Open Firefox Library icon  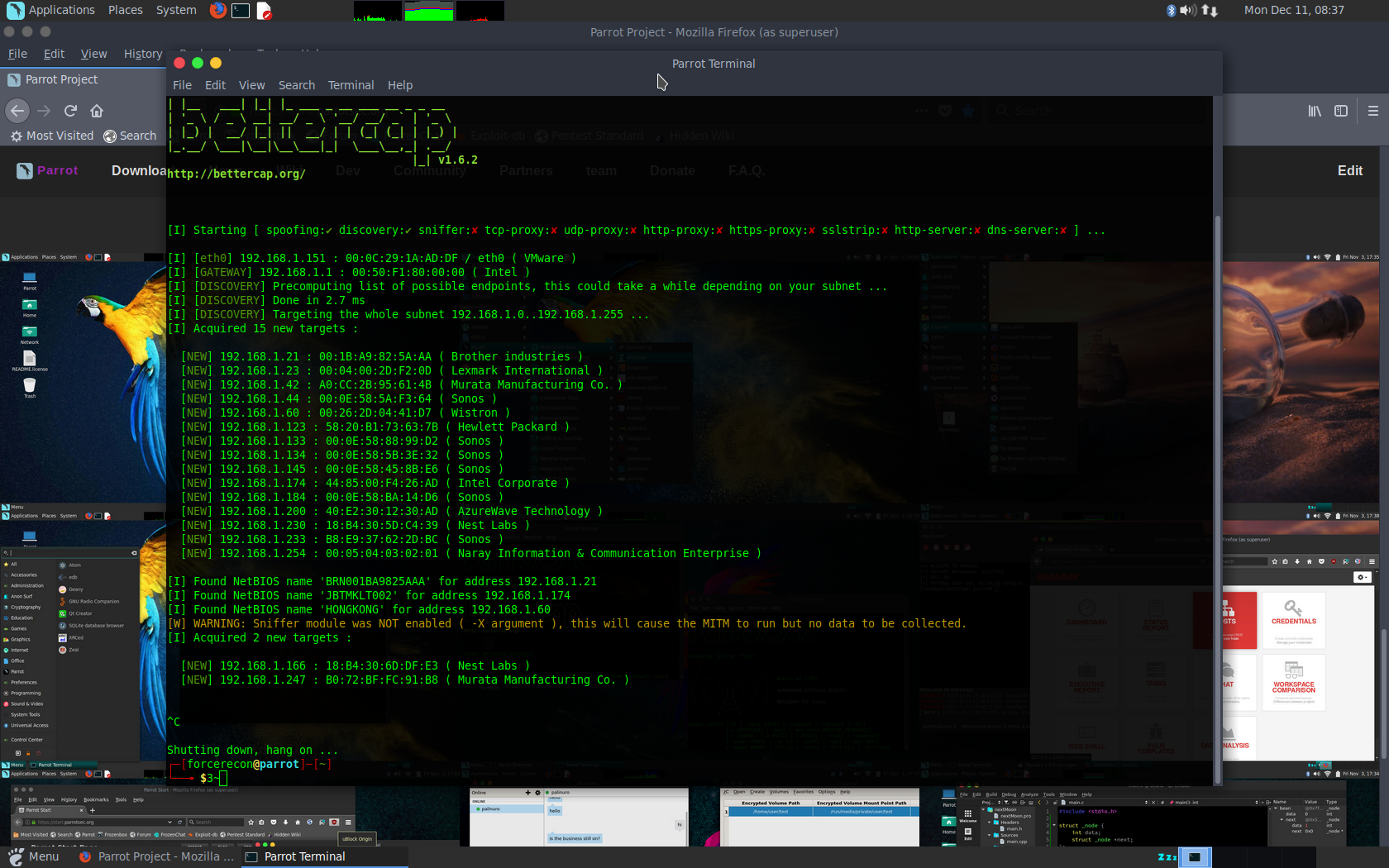click(x=1315, y=110)
